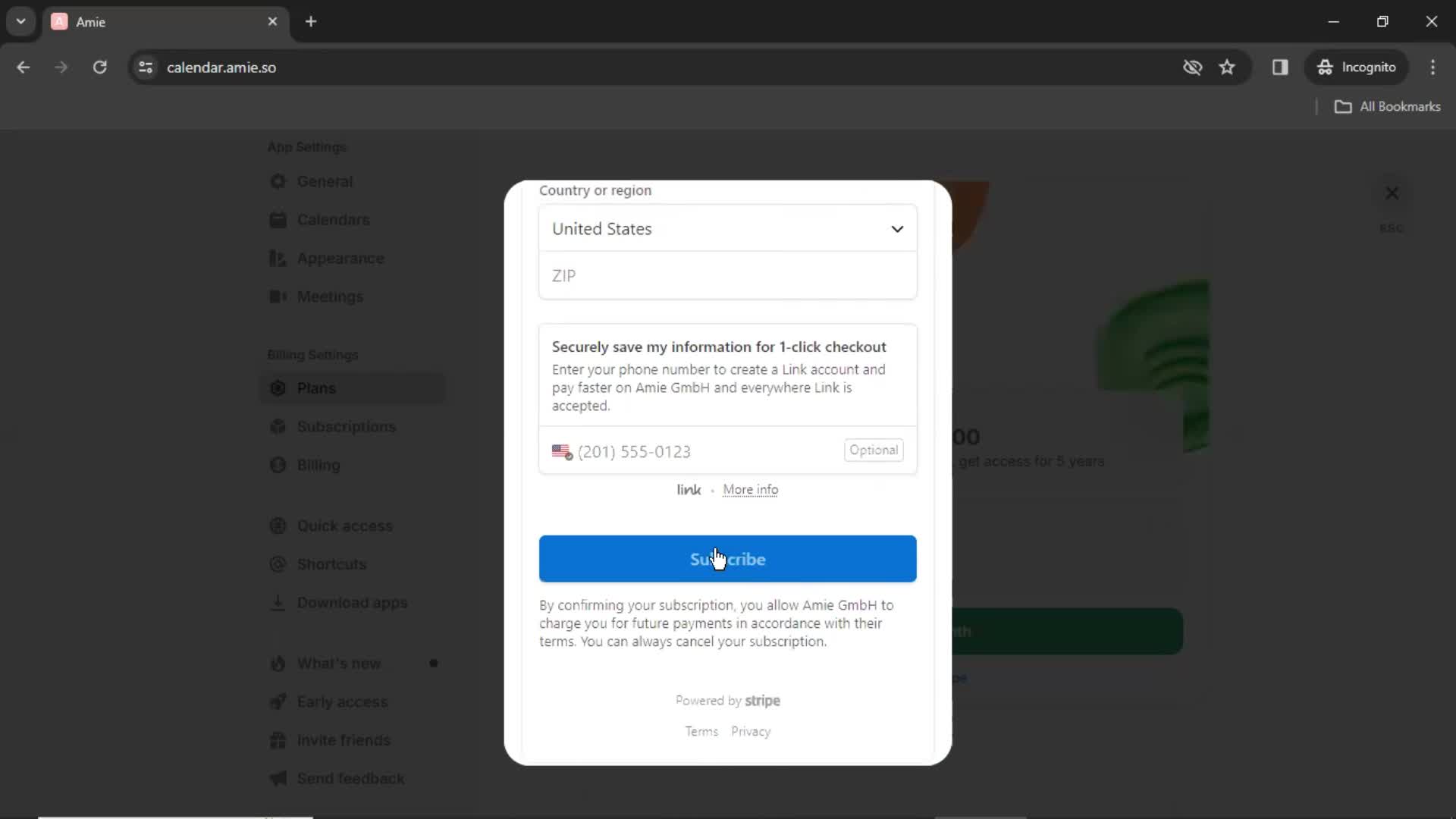Open the Meetings settings section

coord(331,296)
